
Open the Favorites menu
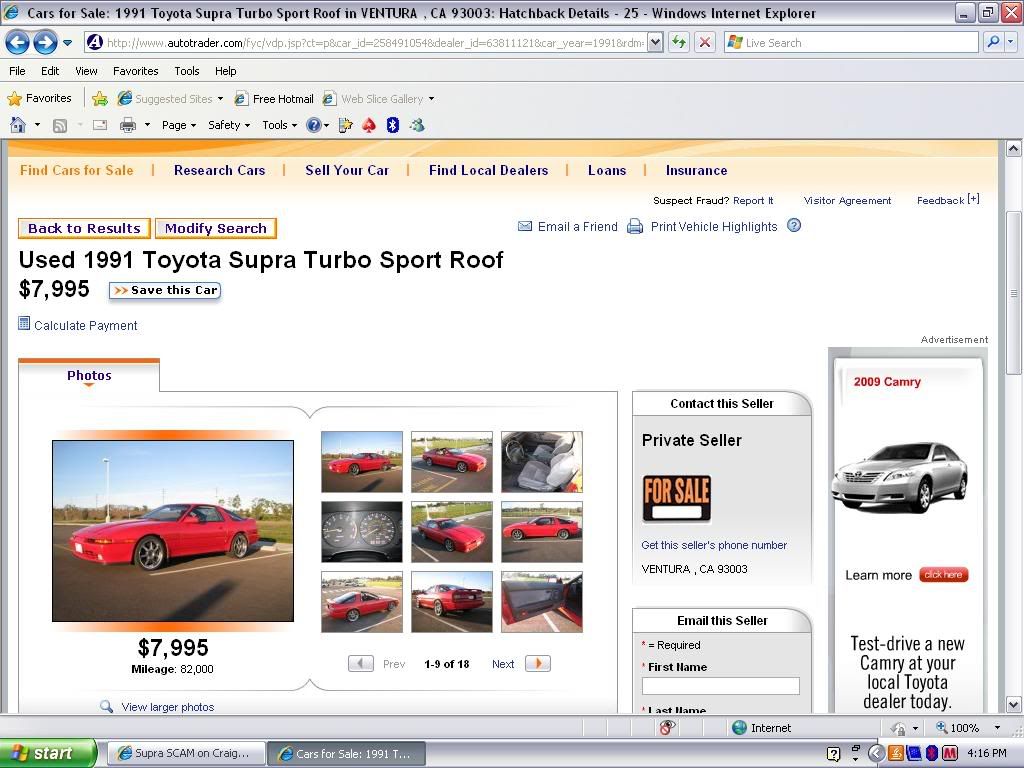pos(136,71)
